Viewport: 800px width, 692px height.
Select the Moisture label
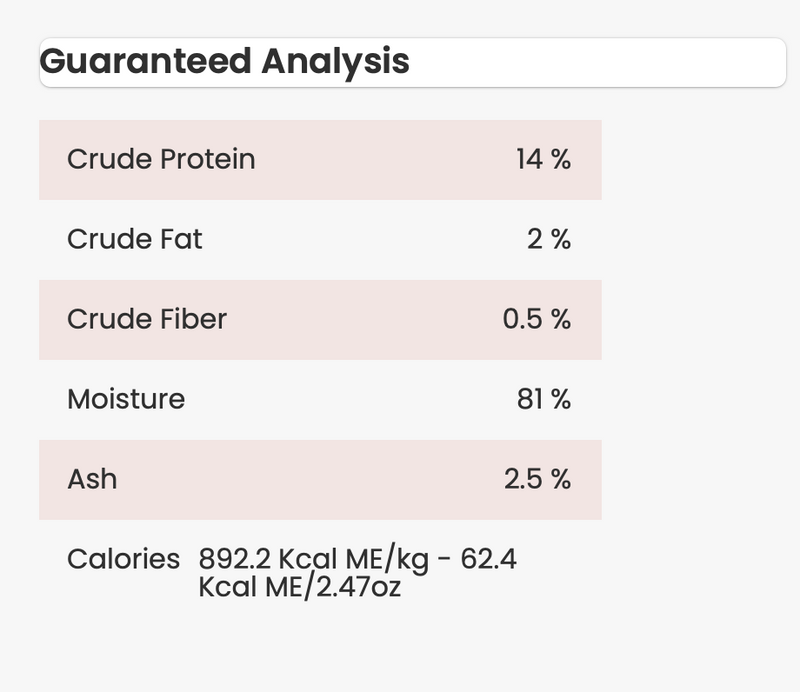126,399
